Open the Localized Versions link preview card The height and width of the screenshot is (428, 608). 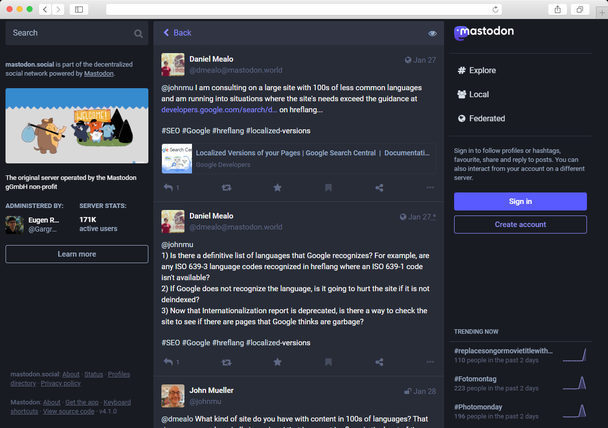(299, 159)
